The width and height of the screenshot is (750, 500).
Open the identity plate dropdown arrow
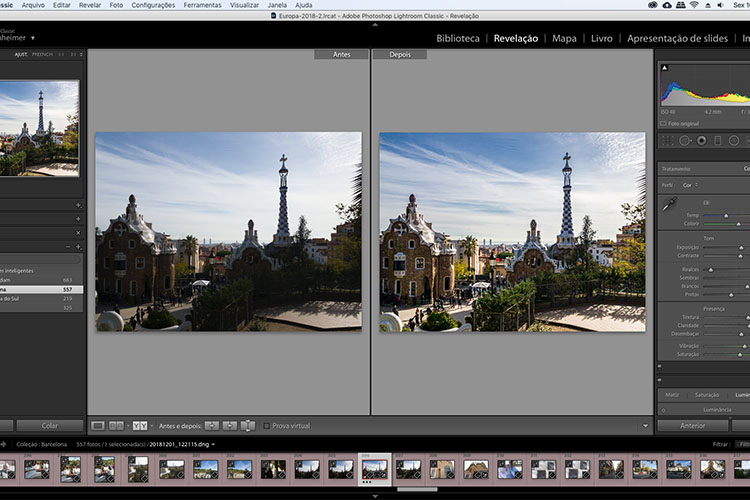click(x=33, y=38)
